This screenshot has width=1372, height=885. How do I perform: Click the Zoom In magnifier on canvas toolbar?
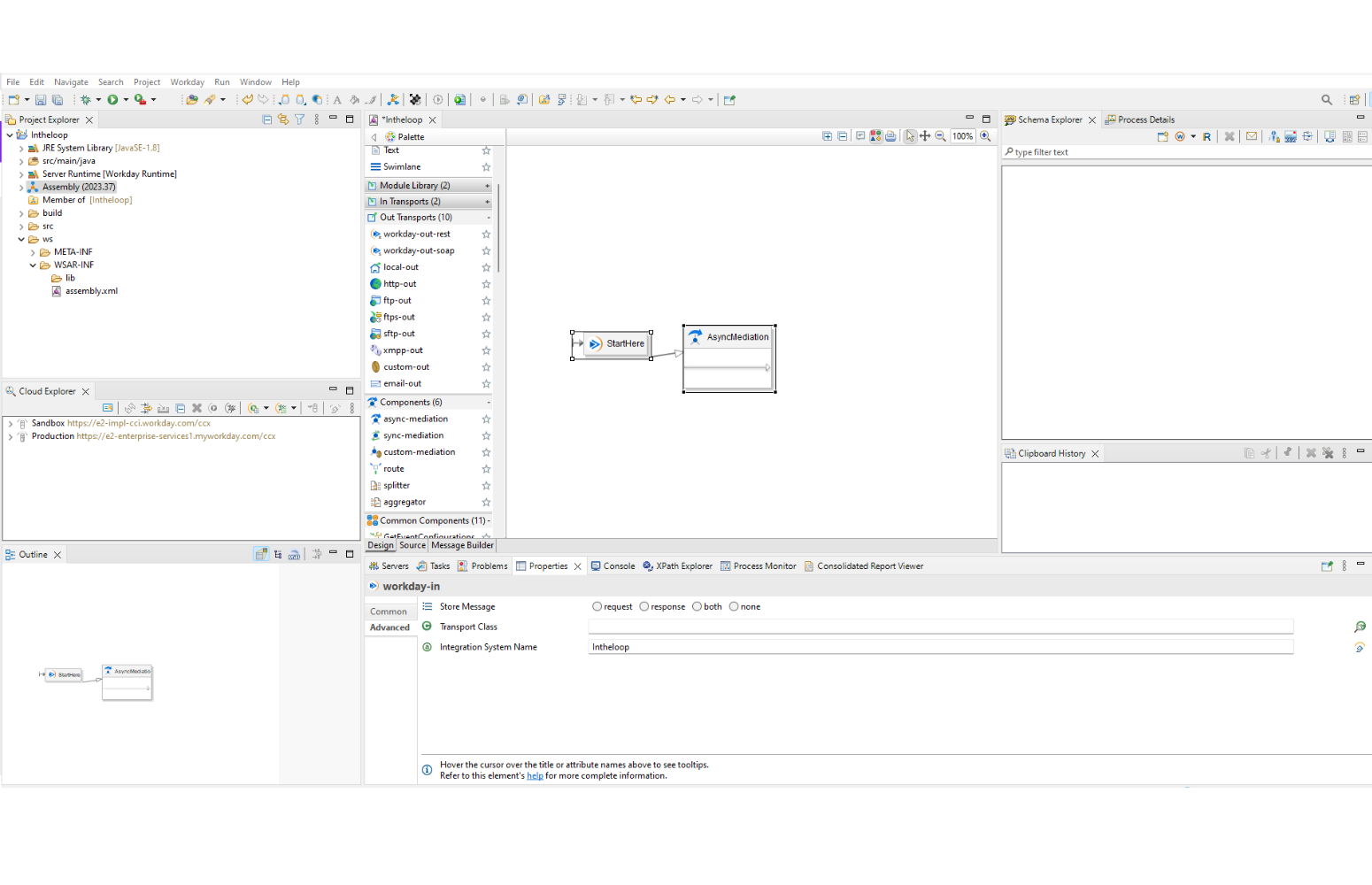pos(986,135)
